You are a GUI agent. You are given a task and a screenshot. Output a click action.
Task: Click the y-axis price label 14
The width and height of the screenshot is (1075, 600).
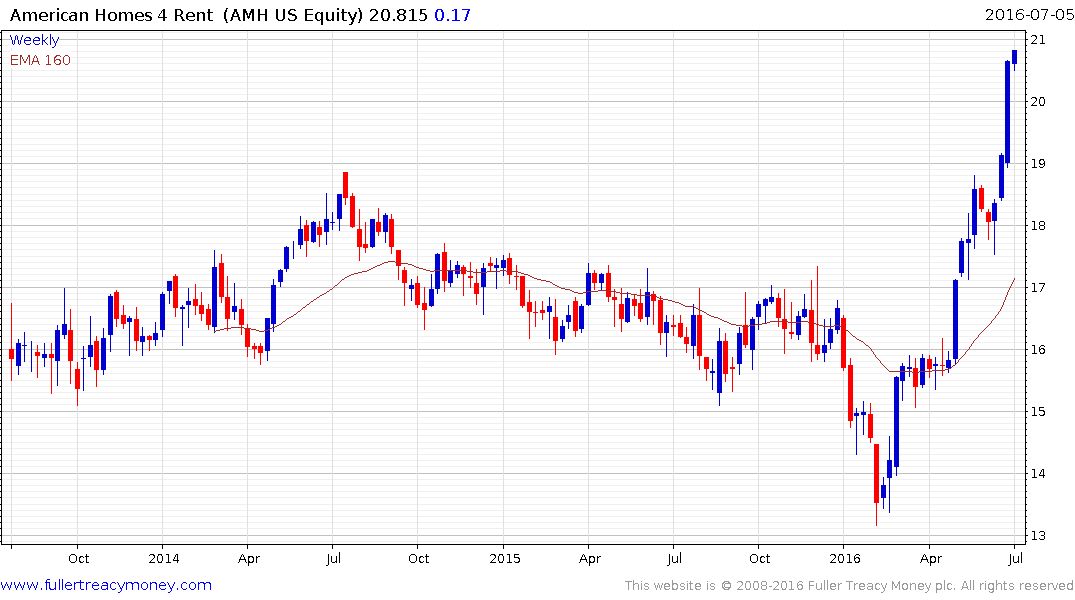[1038, 473]
